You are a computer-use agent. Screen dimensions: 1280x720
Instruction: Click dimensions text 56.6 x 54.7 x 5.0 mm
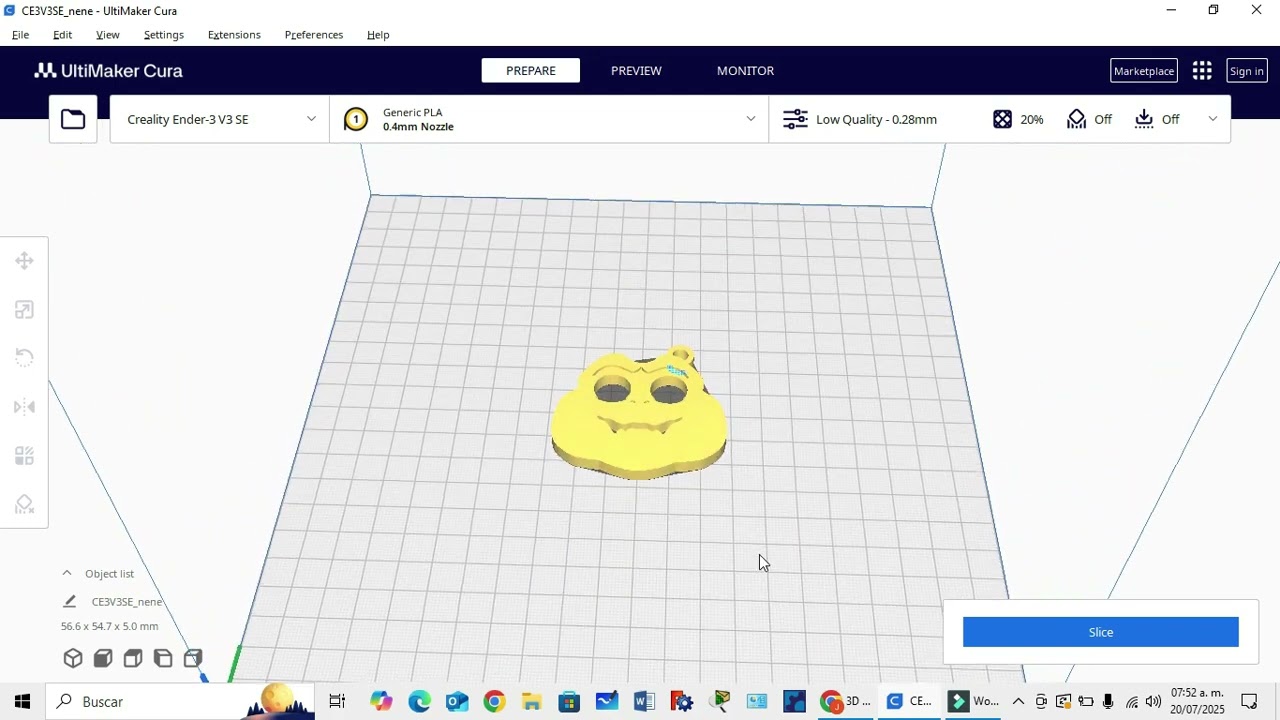click(109, 626)
